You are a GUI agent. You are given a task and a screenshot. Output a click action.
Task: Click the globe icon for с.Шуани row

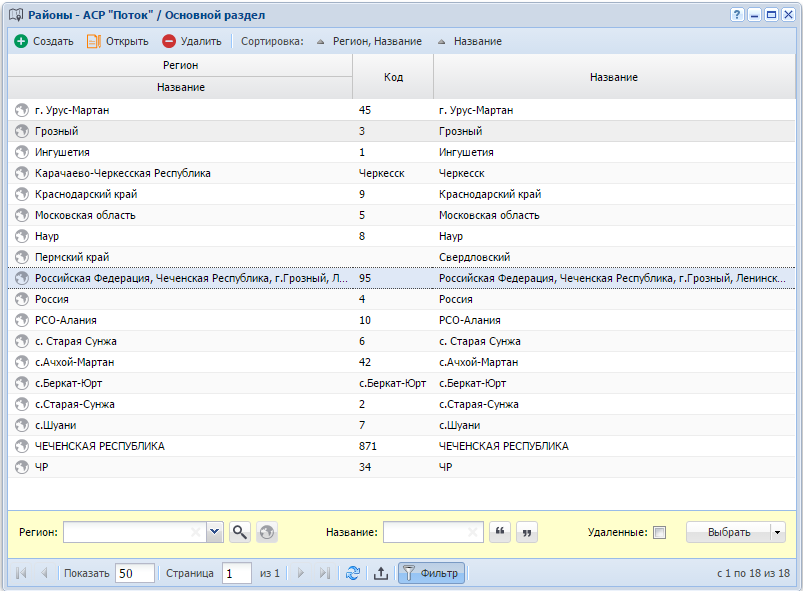[22, 425]
